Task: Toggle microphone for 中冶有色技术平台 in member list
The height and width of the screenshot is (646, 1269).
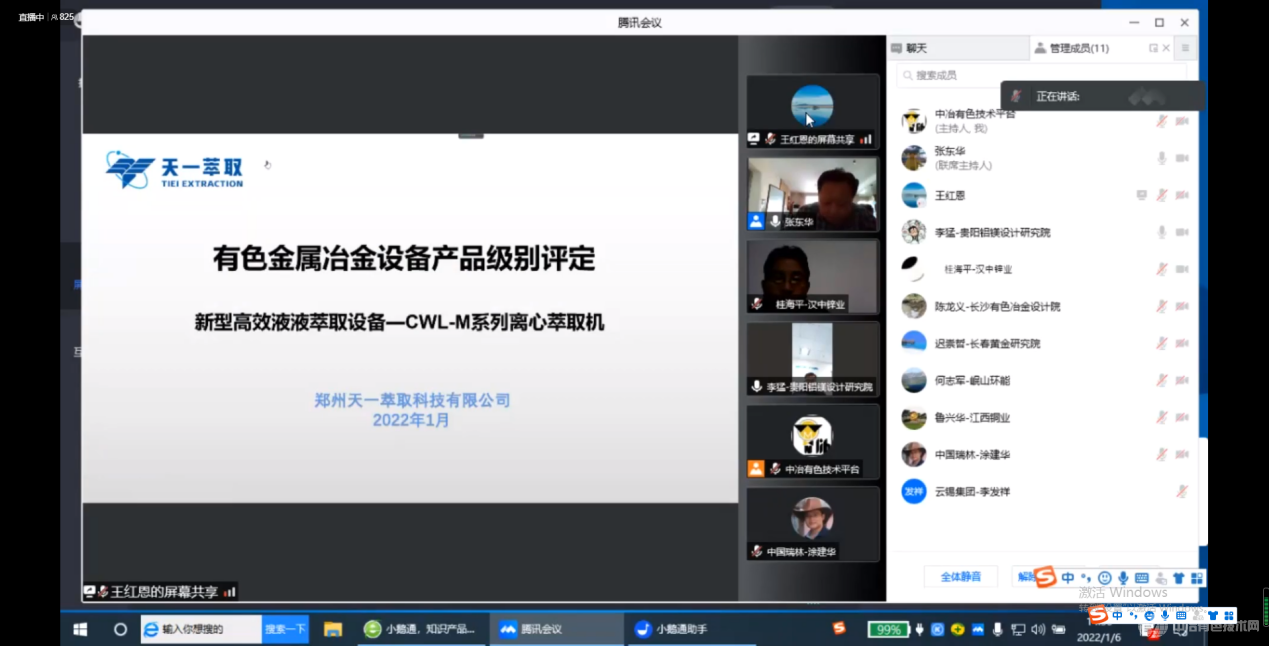Action: point(1161,121)
